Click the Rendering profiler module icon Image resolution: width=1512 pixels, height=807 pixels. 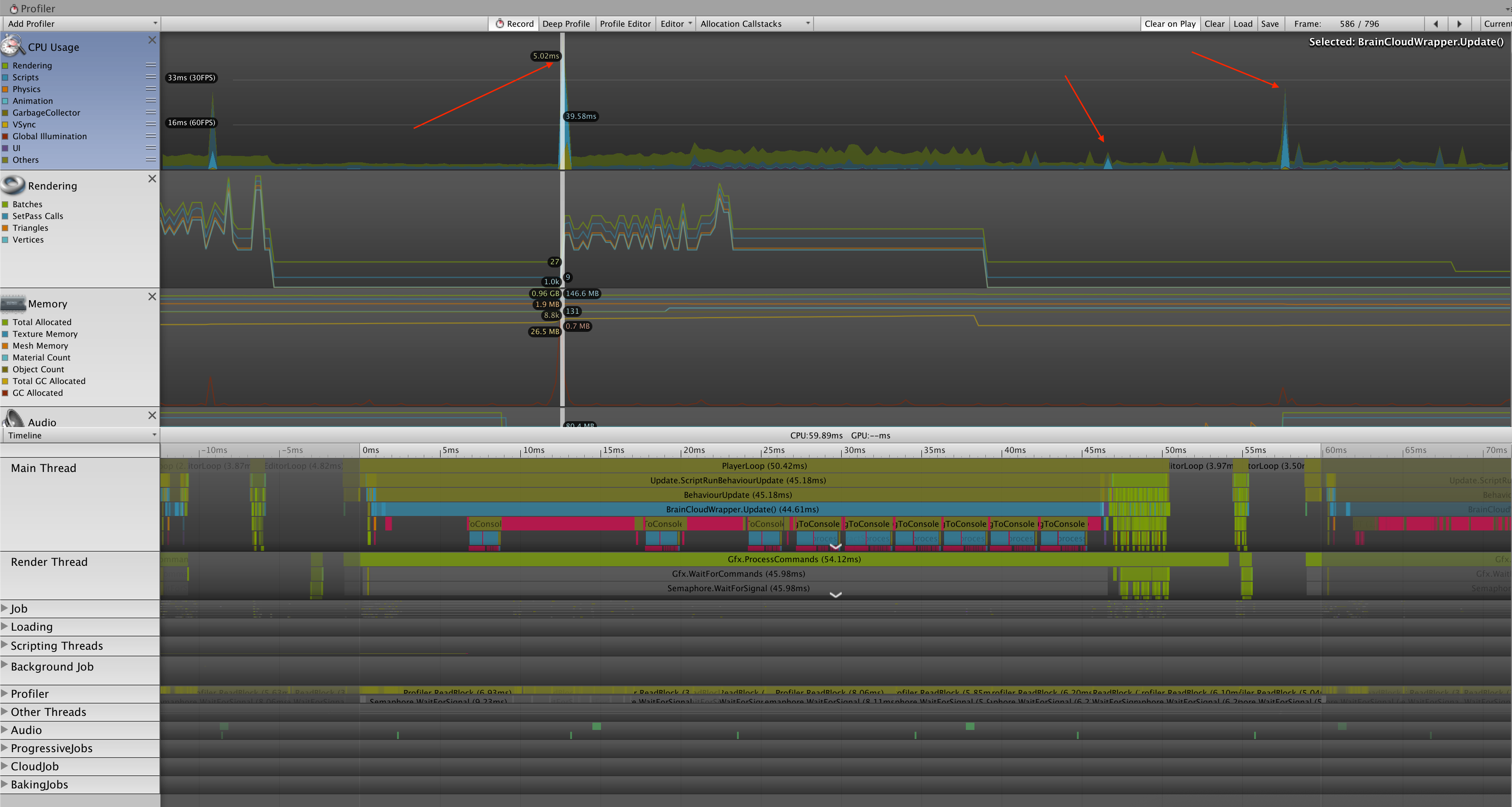[13, 185]
